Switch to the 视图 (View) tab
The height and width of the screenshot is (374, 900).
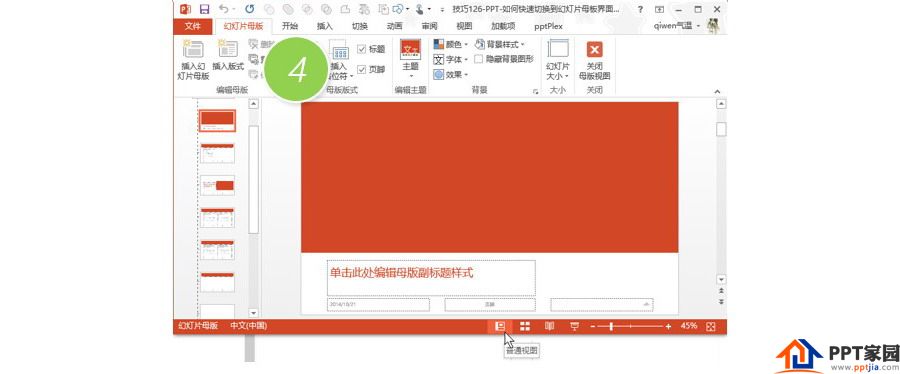[464, 26]
